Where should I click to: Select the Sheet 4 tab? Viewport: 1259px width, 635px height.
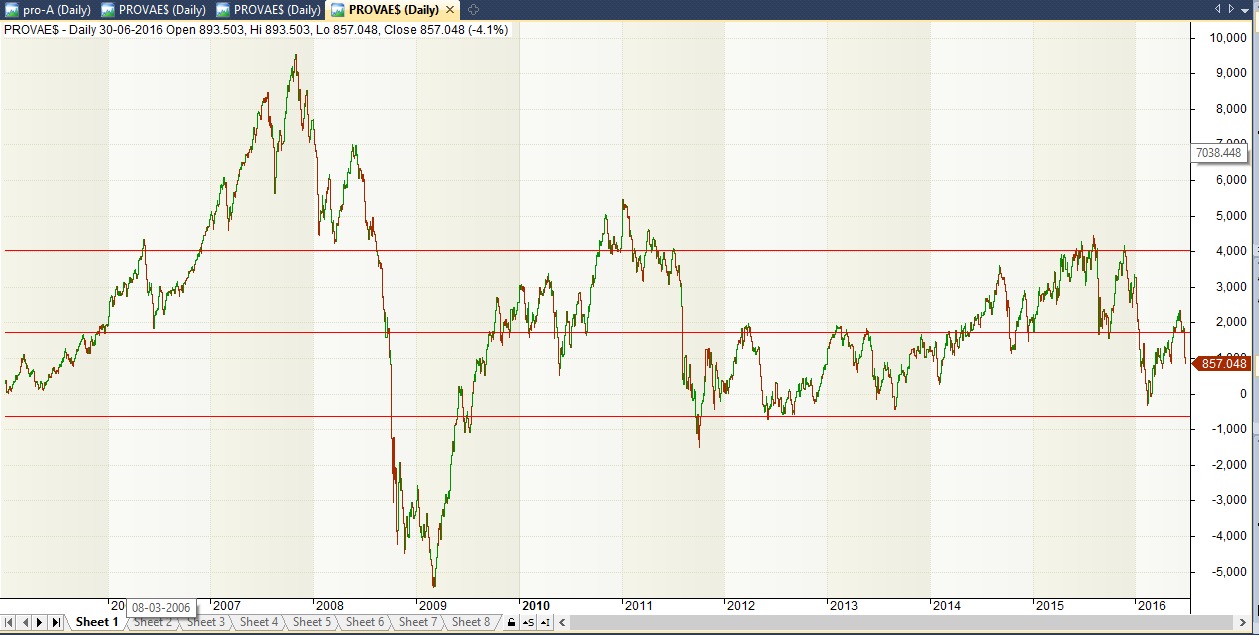click(x=259, y=622)
